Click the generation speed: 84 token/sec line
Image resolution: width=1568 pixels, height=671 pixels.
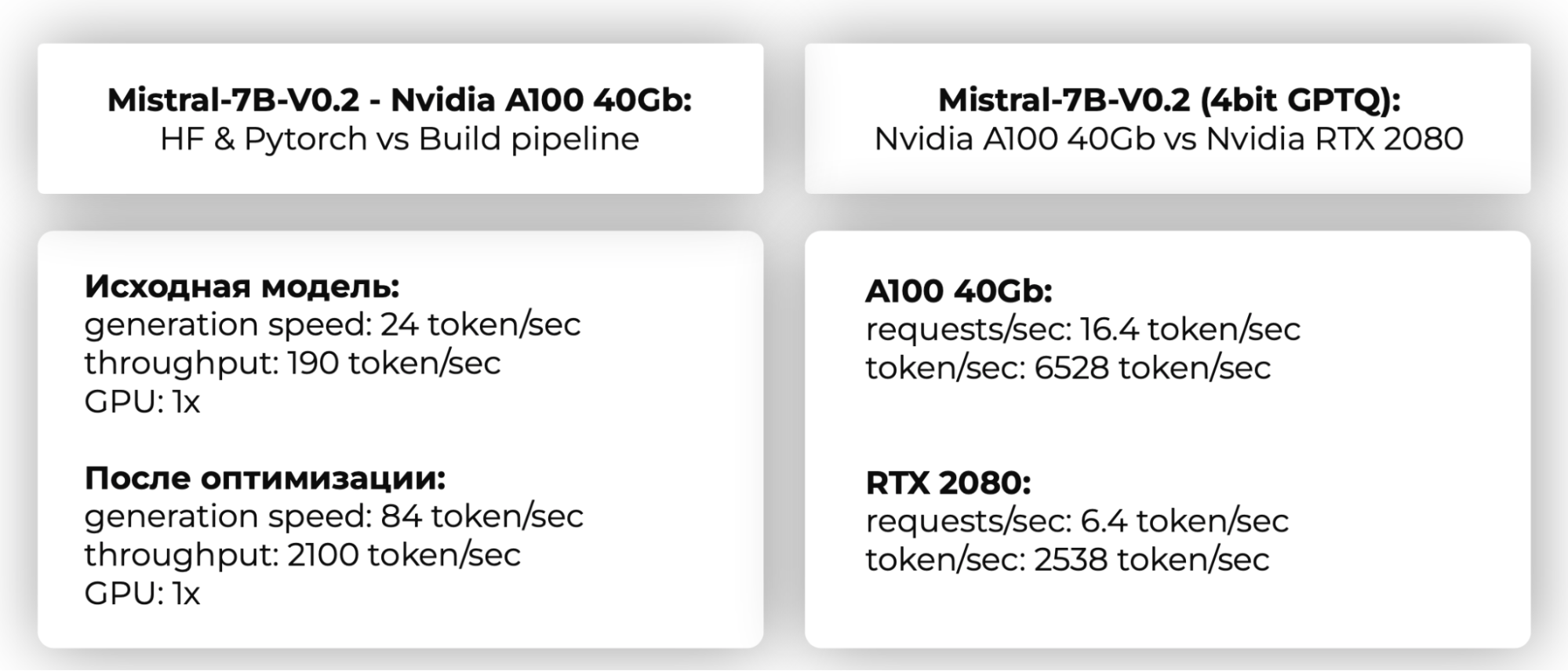point(333,516)
